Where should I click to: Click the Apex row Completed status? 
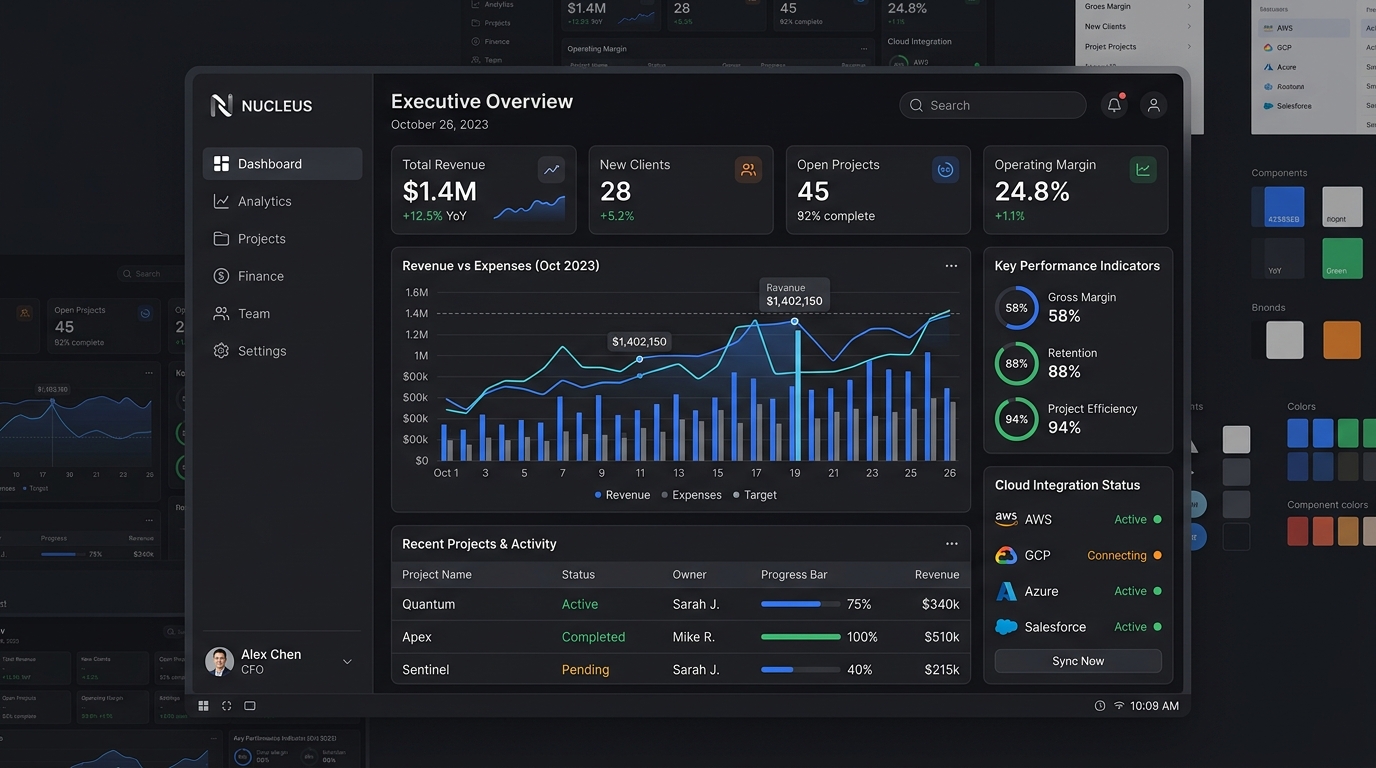pyautogui.click(x=593, y=637)
